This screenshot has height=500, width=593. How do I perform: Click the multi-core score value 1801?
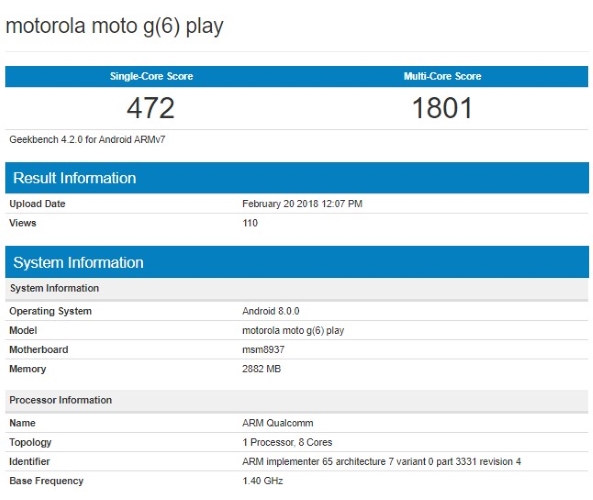click(442, 108)
